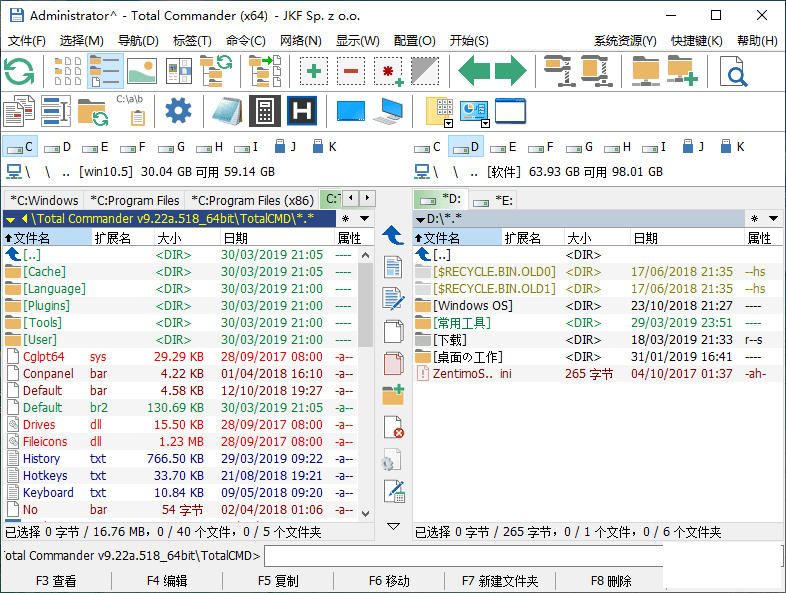Switch to the *E: tab in right panel
Viewport: 786px width, 593px height.
pyautogui.click(x=494, y=201)
